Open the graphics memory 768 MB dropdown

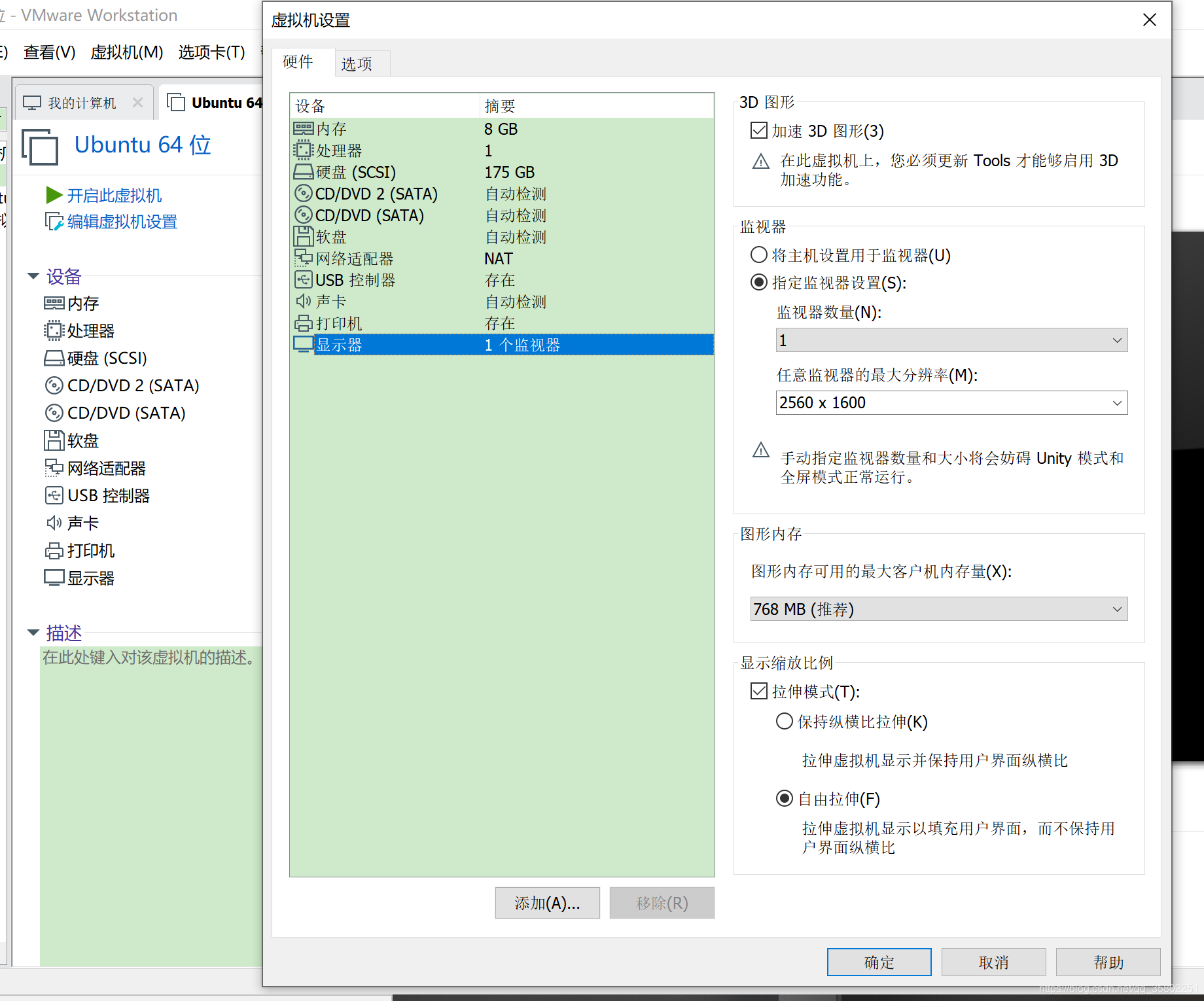pyautogui.click(x=939, y=609)
